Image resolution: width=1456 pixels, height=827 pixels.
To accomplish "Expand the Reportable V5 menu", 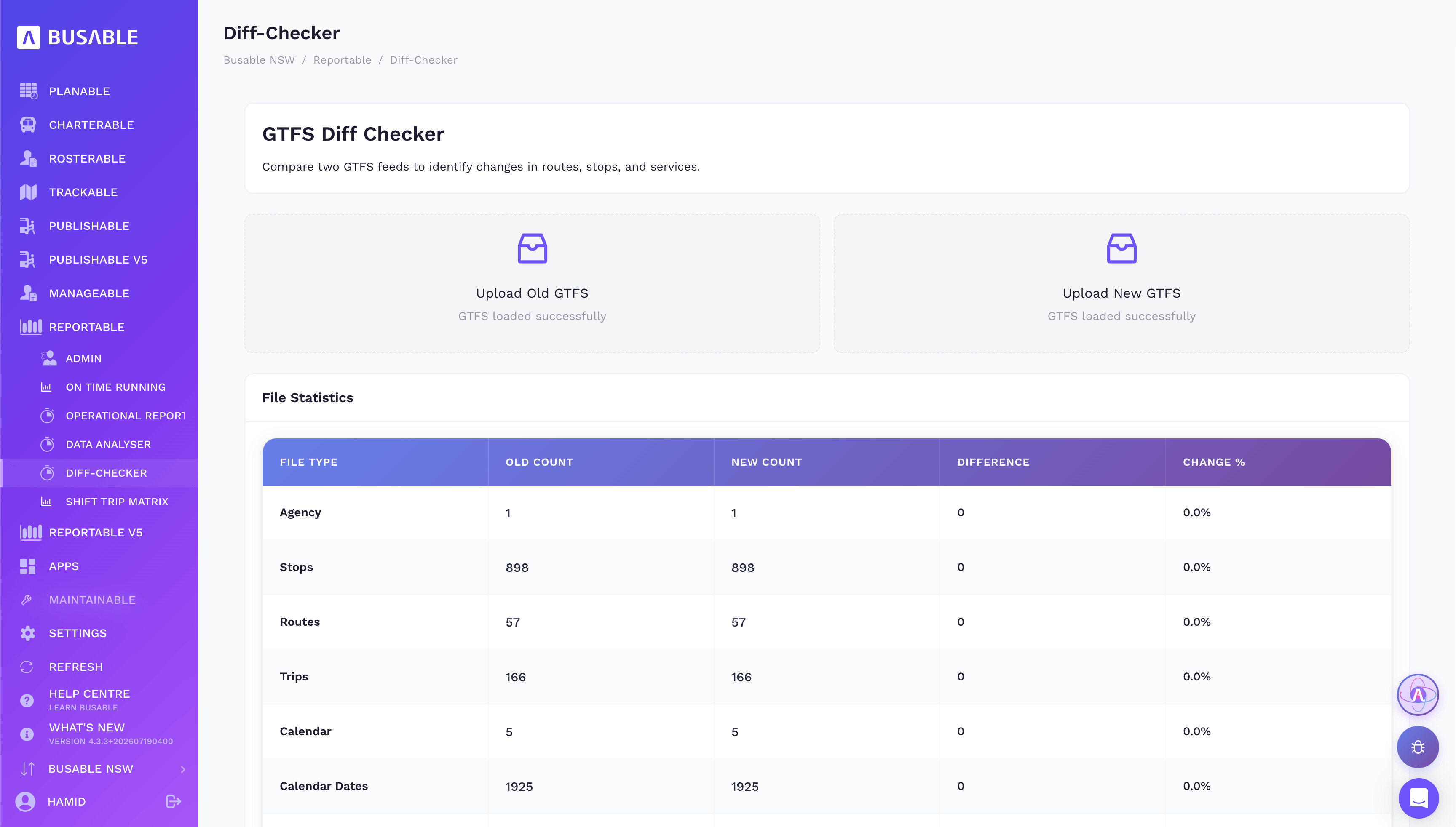I will pos(99,533).
